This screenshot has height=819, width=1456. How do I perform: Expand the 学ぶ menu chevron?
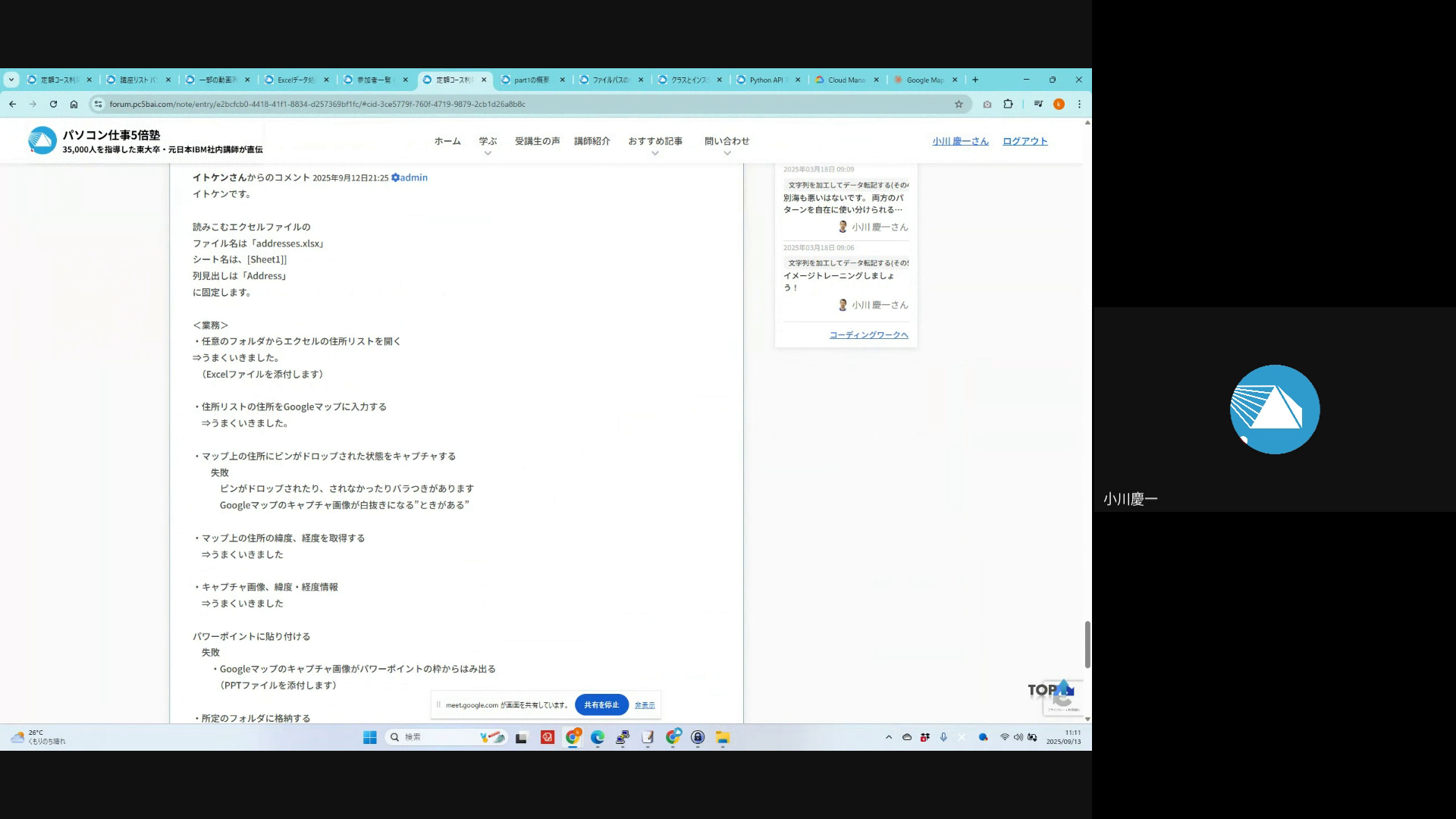point(488,153)
